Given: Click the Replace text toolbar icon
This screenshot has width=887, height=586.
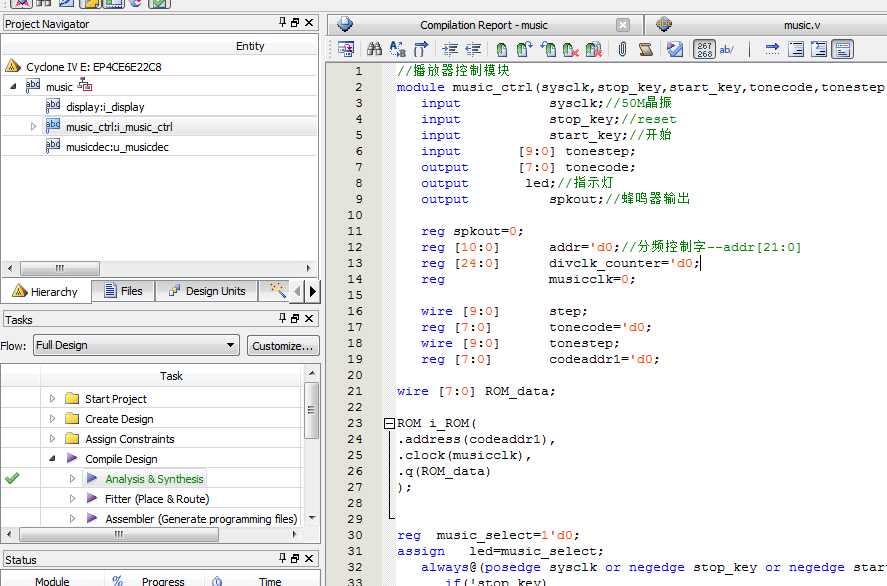Looking at the screenshot, I should pos(397,48).
